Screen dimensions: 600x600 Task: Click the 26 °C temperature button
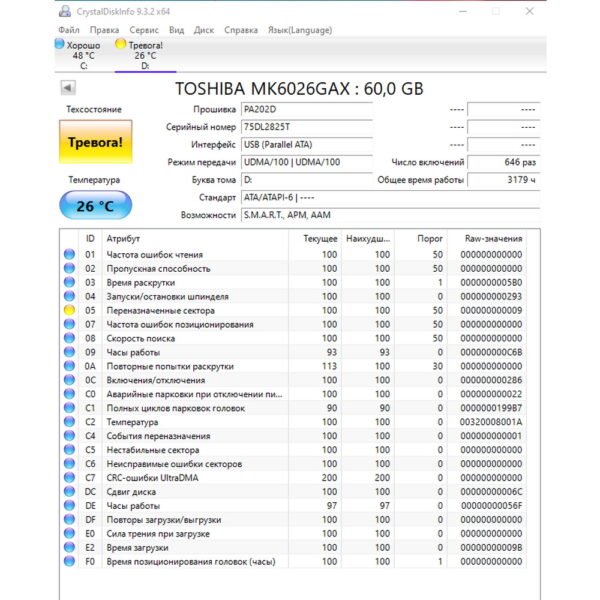click(96, 205)
